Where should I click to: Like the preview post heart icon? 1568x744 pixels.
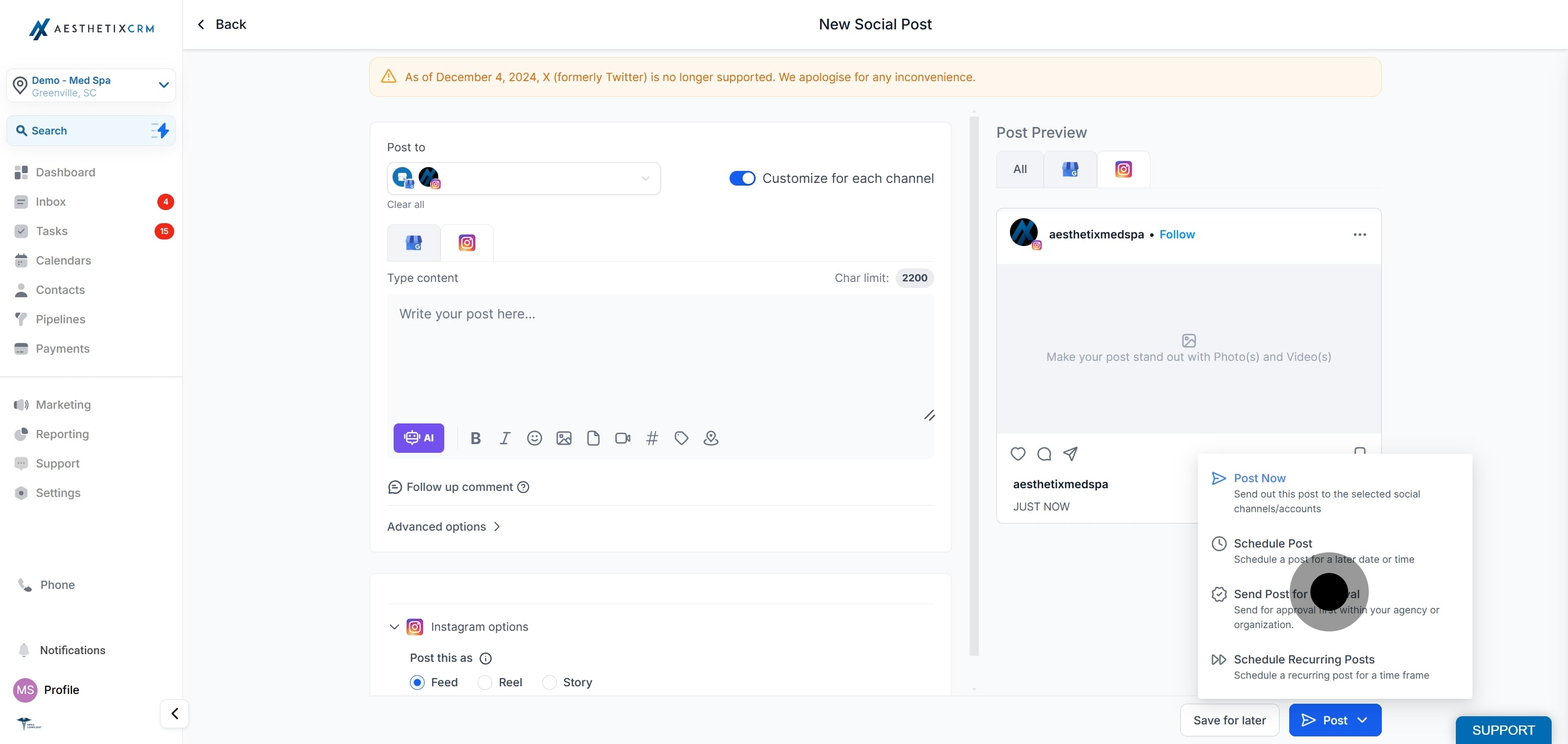tap(1018, 454)
